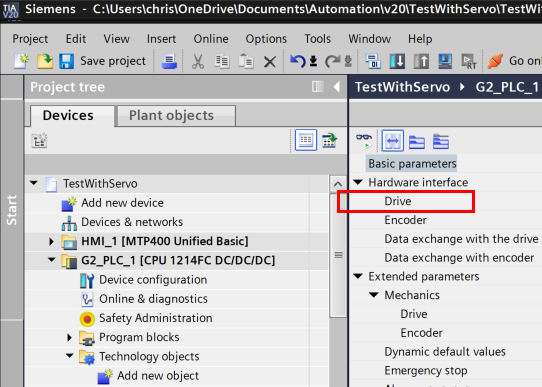Click the Redo arrow icon
Viewport: 542px width, 387px height.
pos(333,61)
